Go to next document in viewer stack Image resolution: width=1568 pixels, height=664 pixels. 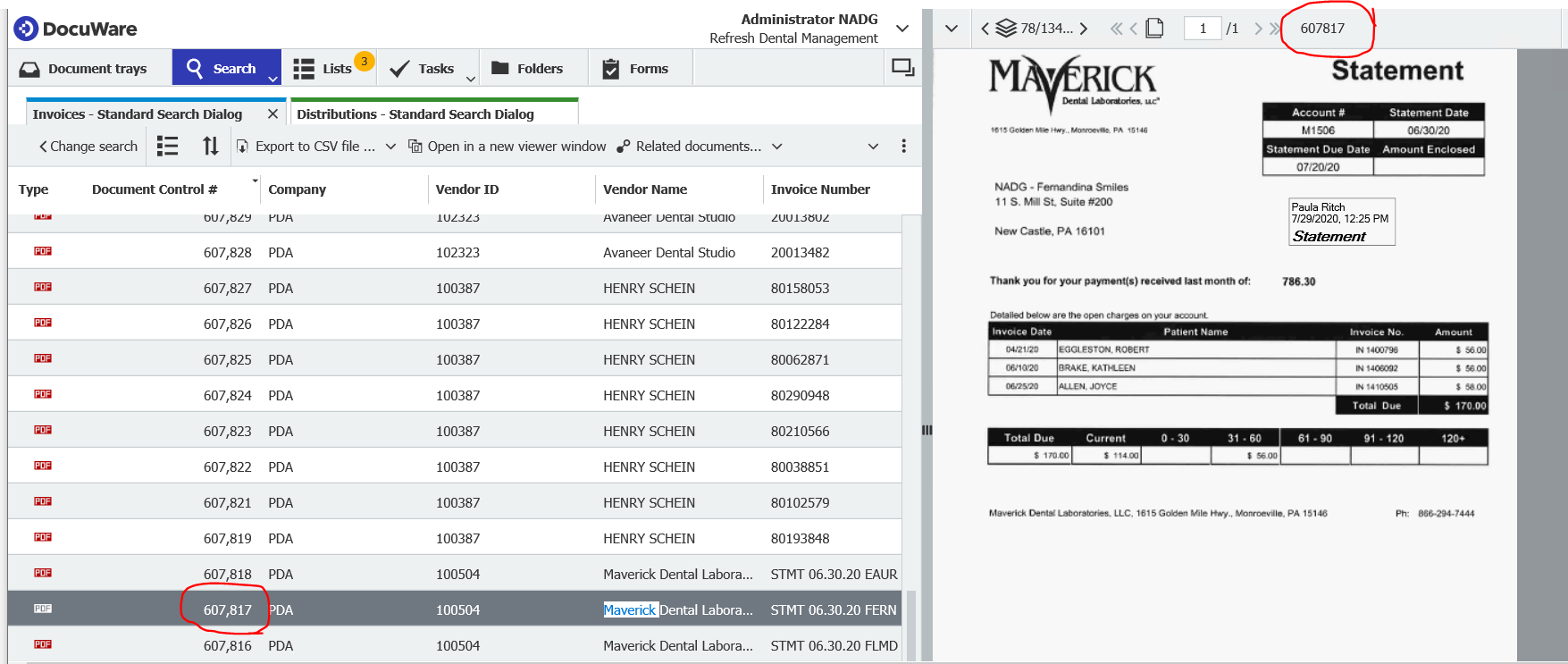click(x=1084, y=29)
